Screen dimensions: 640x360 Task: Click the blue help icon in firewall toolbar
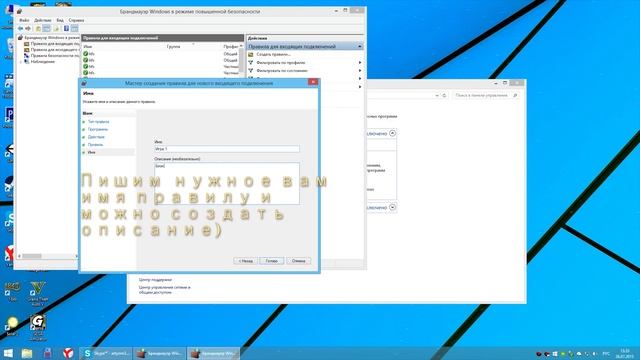[66, 29]
